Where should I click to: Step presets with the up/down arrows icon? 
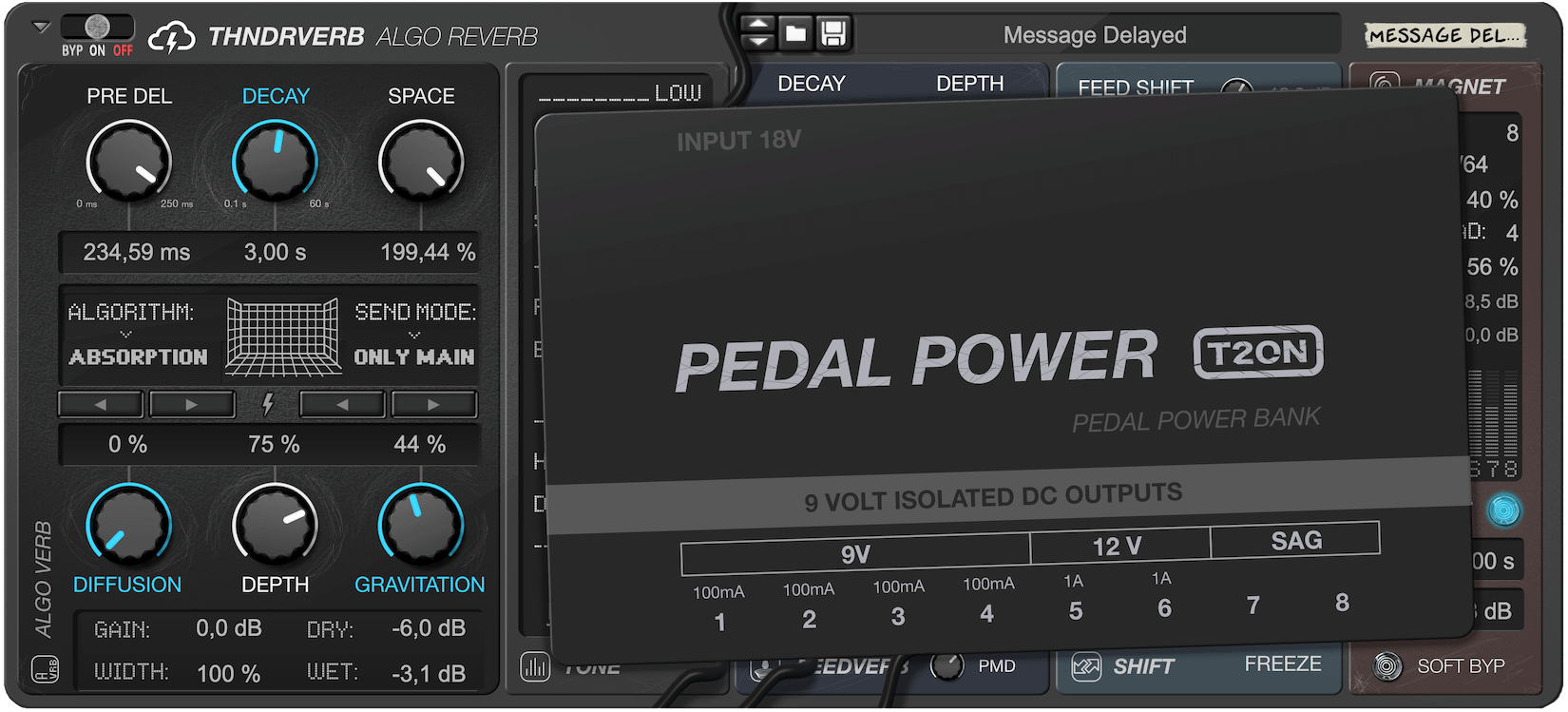pyautogui.click(x=757, y=33)
